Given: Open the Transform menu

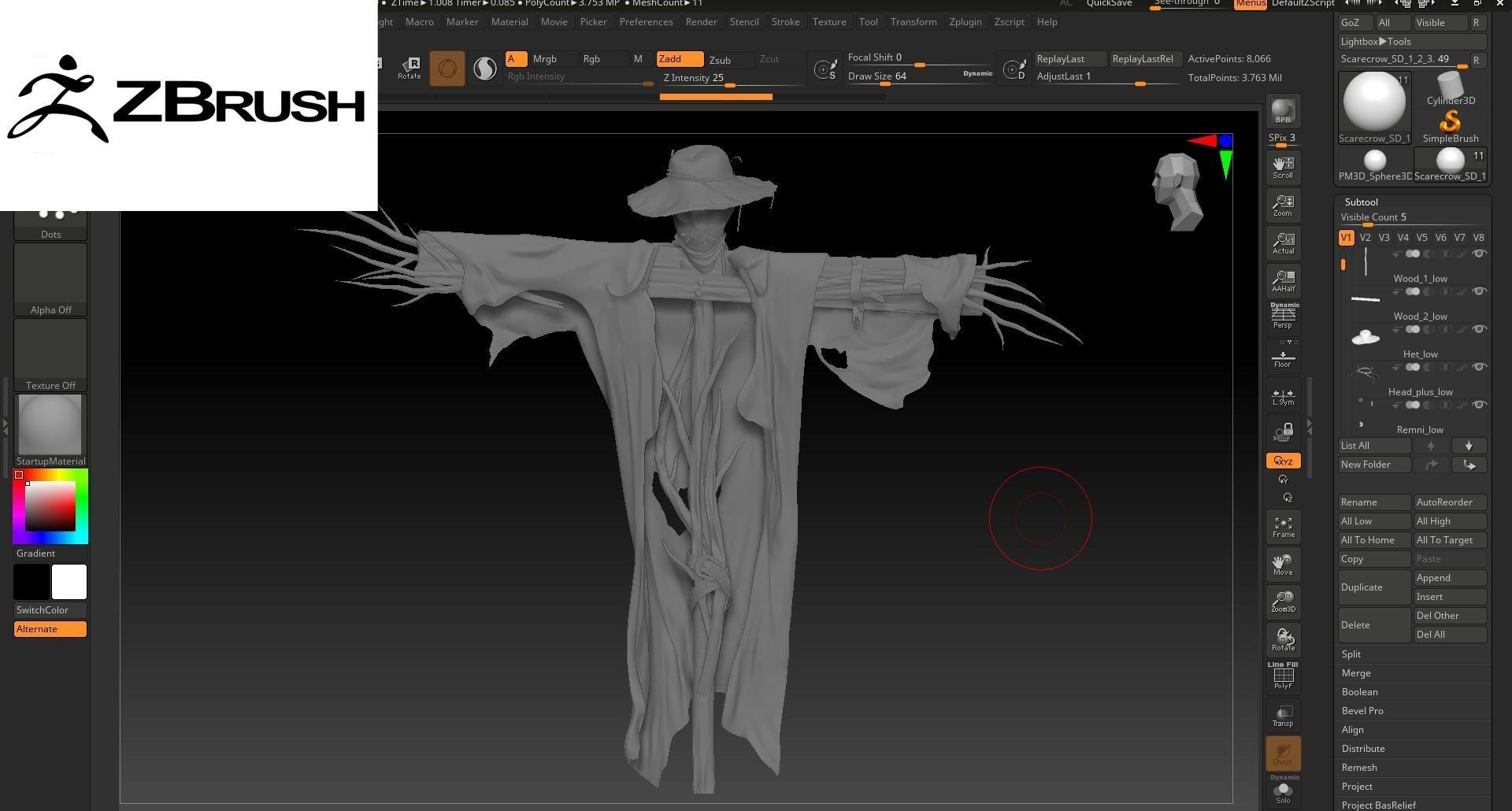Looking at the screenshot, I should click(x=913, y=22).
